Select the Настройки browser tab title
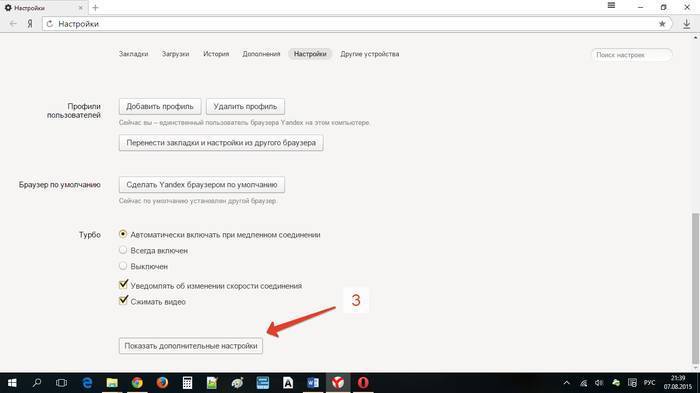 (x=29, y=8)
